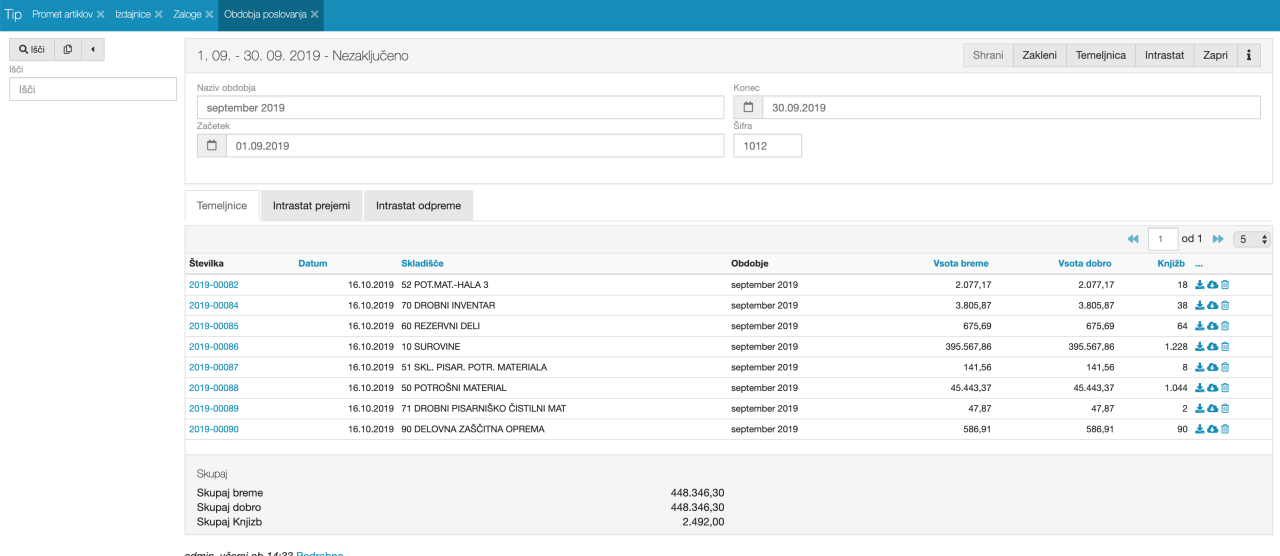Switch to the Intrastat prejemi tab
The image size is (1280, 556).
click(x=311, y=206)
